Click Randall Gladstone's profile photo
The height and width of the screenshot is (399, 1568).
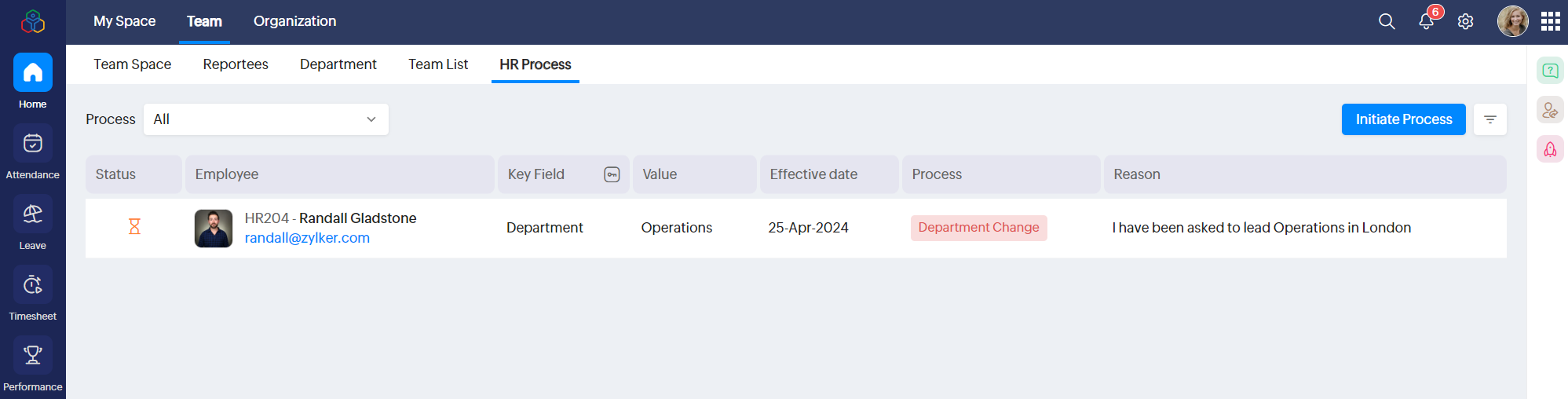[214, 229]
